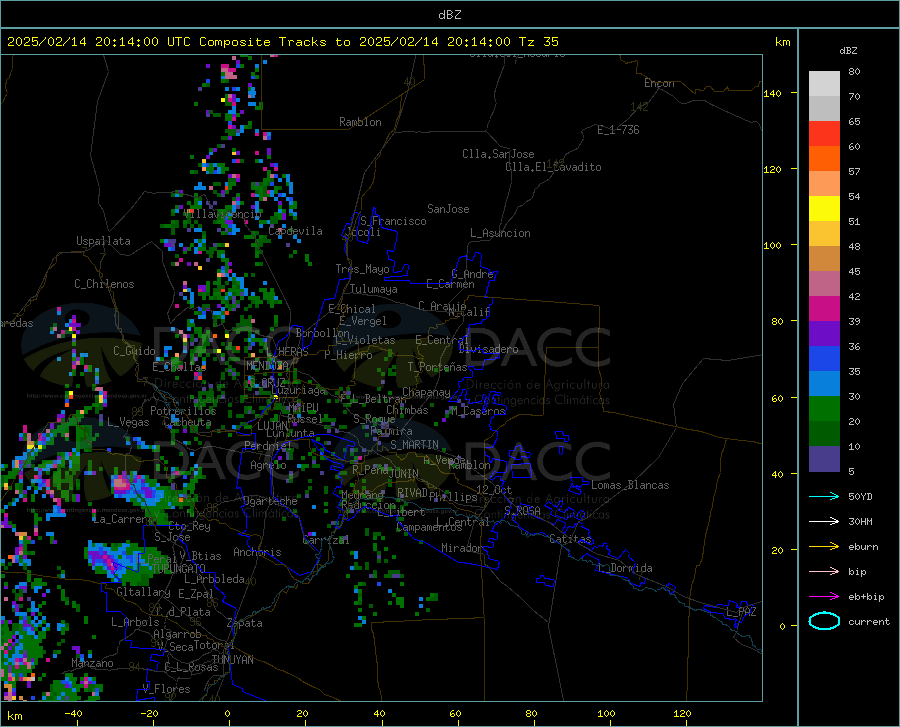Screen dimensions: 900x727
Task: Click the Clla.SanJose map label
Action: tap(498, 154)
